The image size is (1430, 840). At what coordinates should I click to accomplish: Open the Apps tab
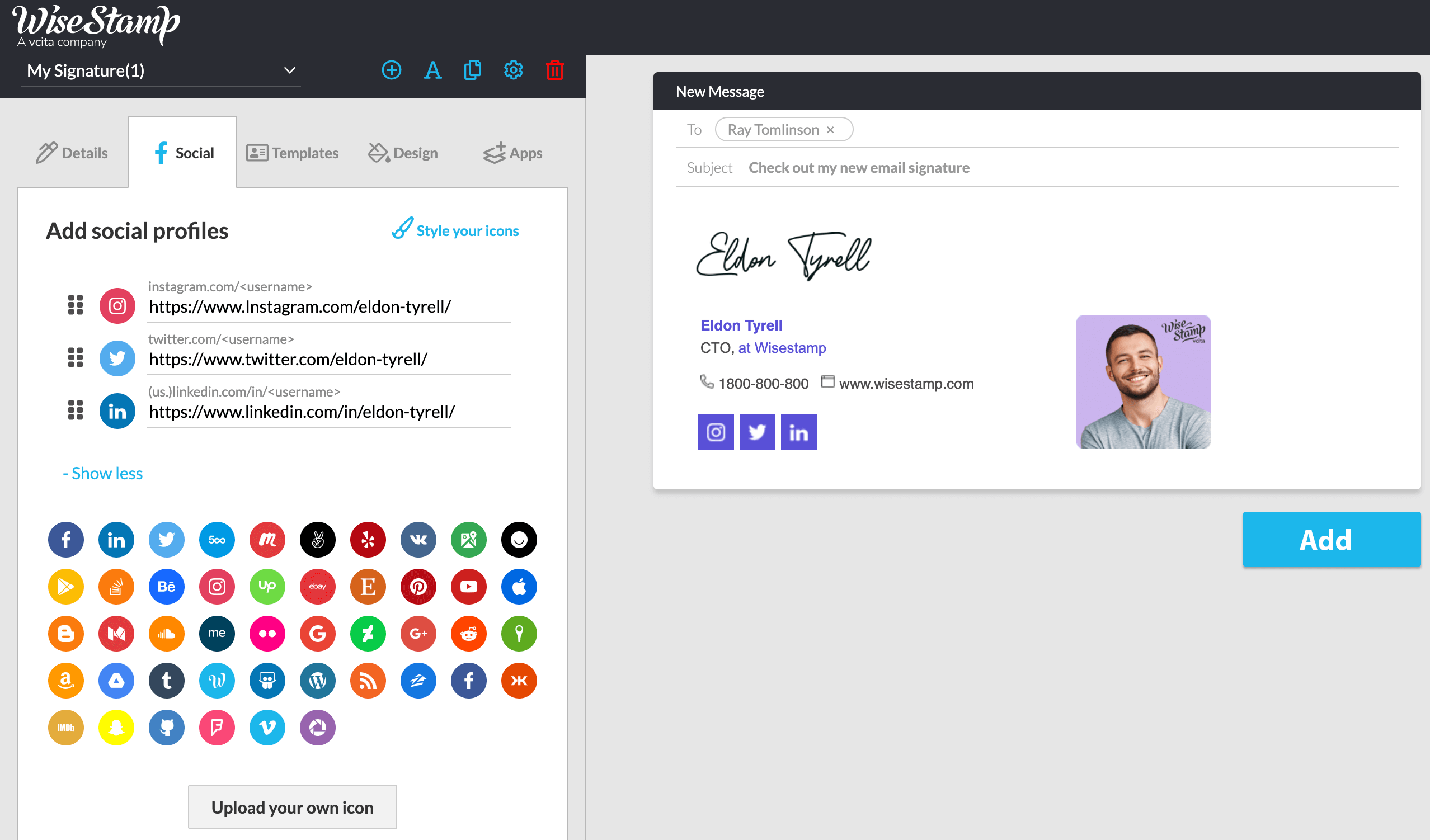[x=512, y=153]
